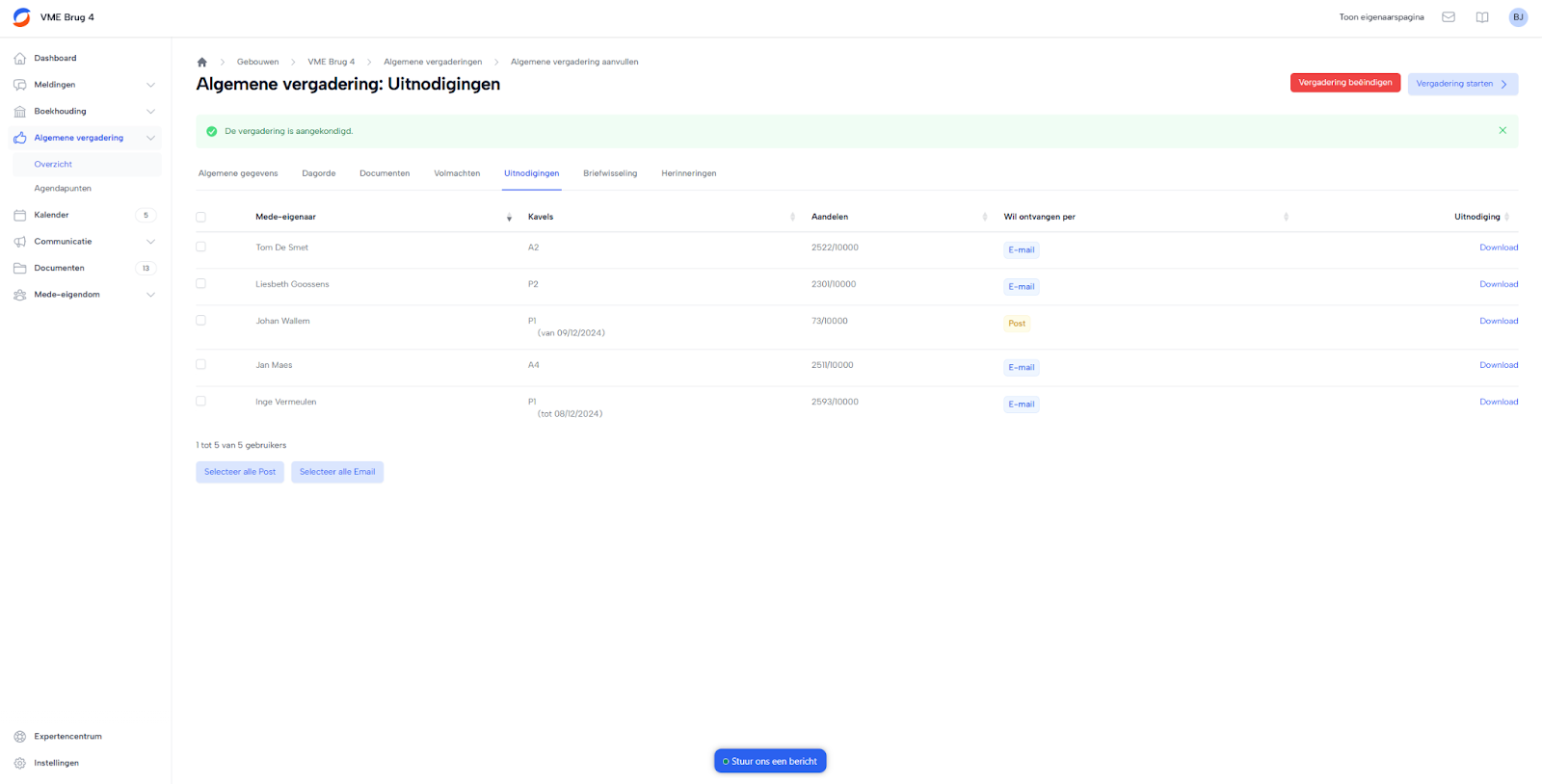Image resolution: width=1542 pixels, height=784 pixels.
Task: Click the Instellingen gear icon
Action: pyautogui.click(x=20, y=763)
